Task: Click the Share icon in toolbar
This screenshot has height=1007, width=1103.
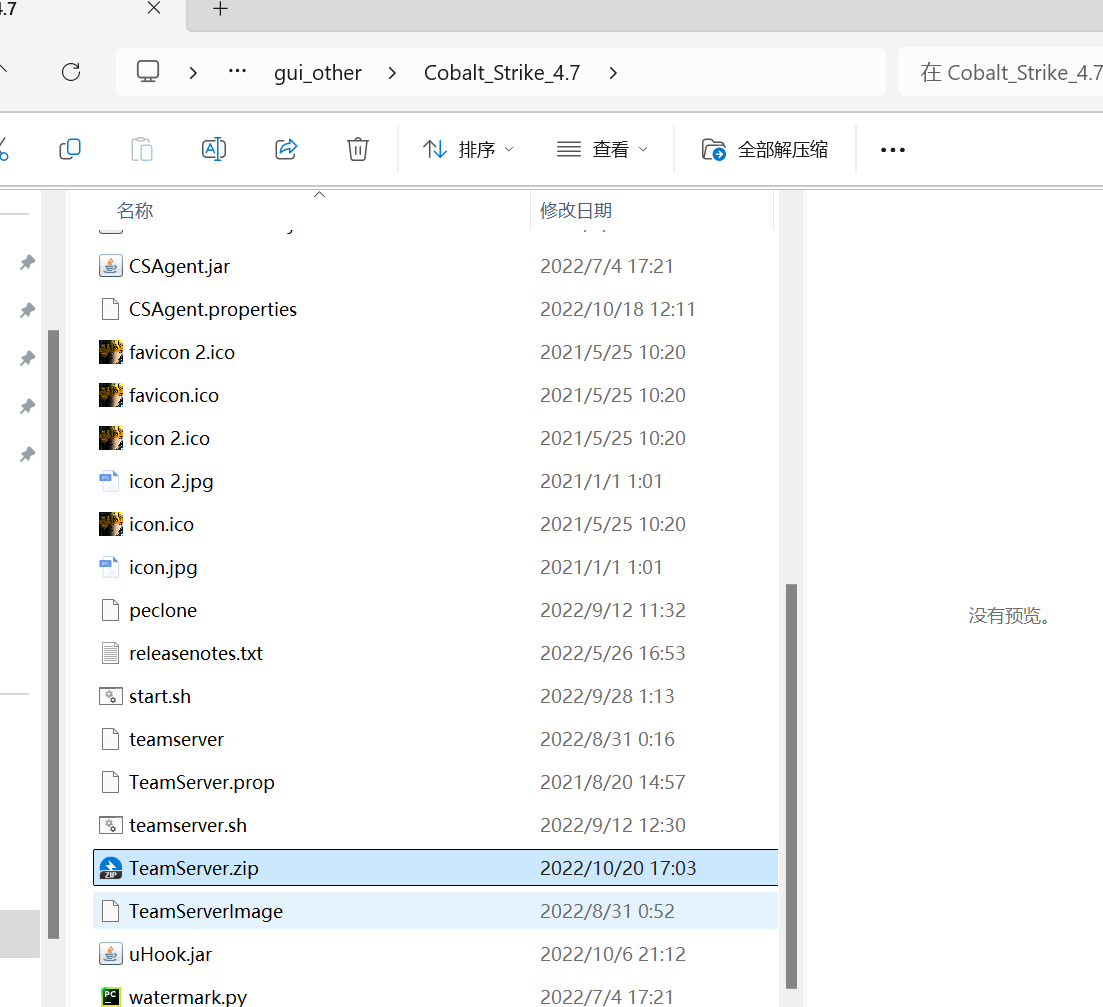Action: pyautogui.click(x=286, y=149)
